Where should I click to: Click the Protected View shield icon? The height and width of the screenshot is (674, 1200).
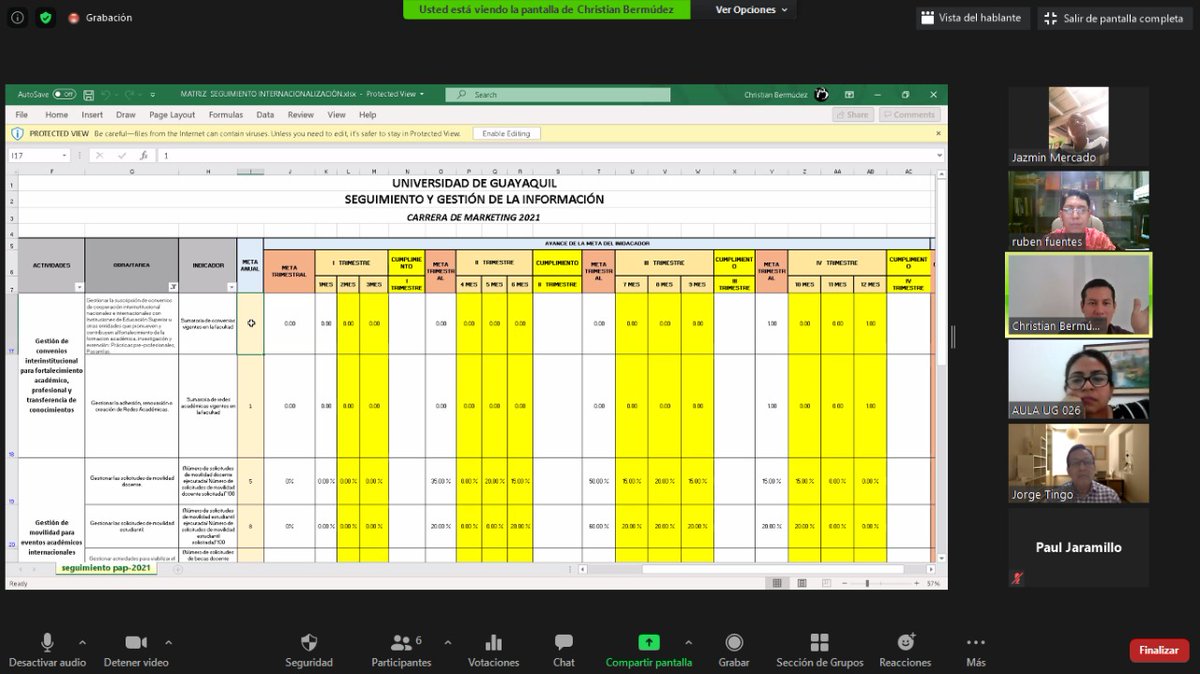[x=17, y=133]
